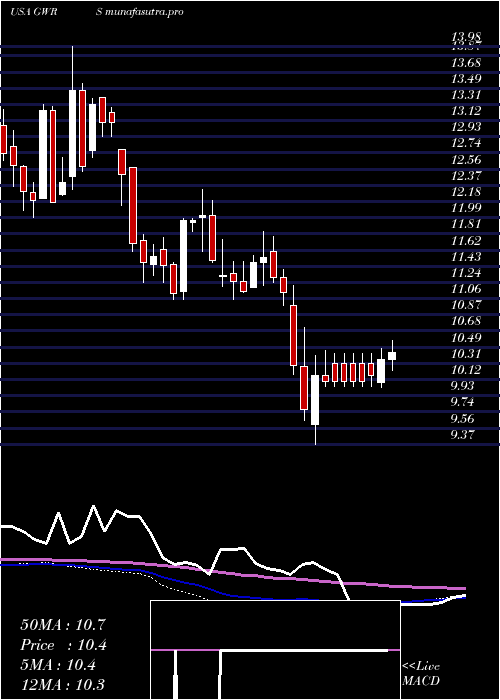Click the 50MA : 10.7 reading

pos(63,625)
